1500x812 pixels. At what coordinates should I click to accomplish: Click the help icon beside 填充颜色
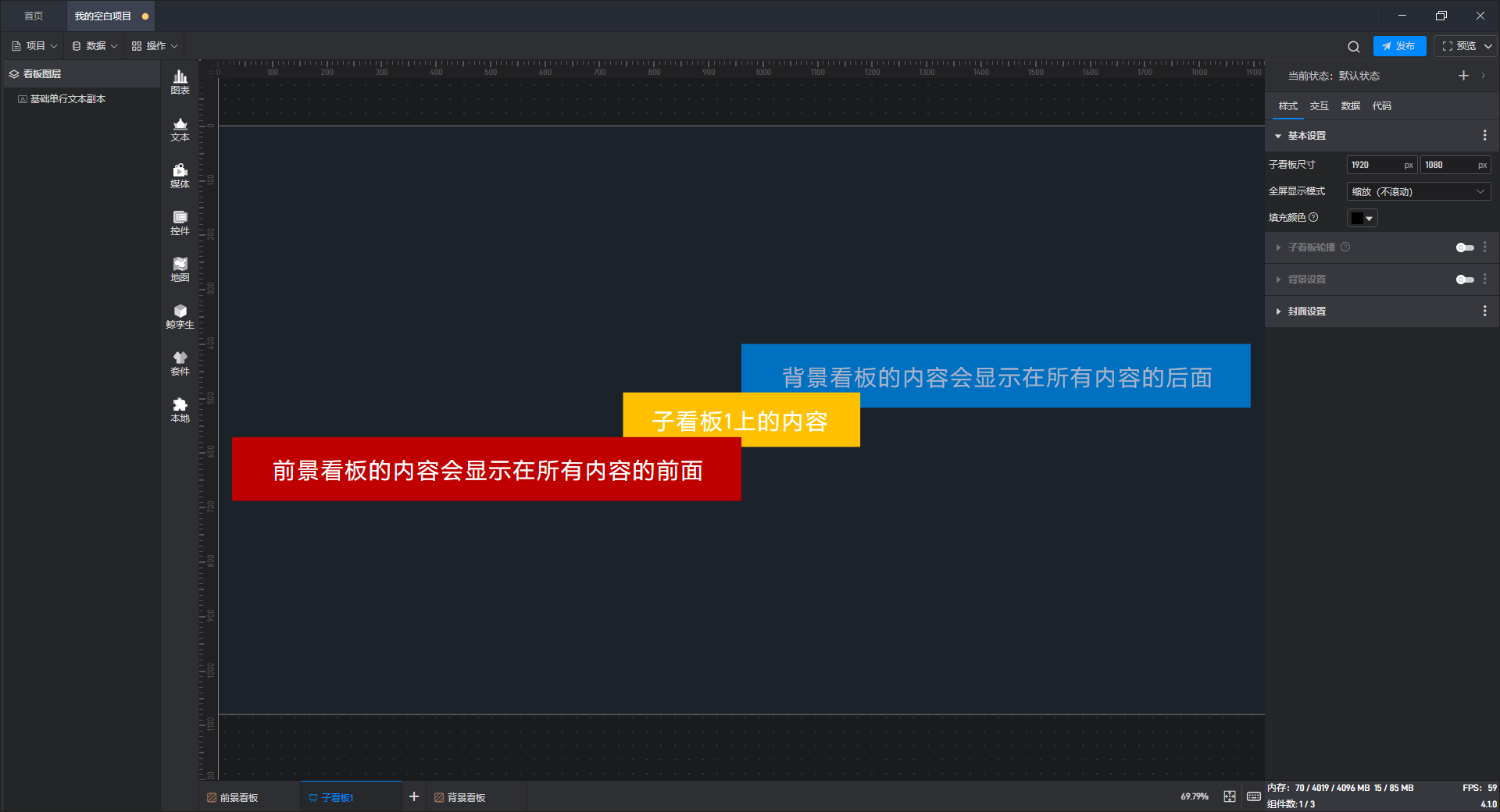[1313, 218]
